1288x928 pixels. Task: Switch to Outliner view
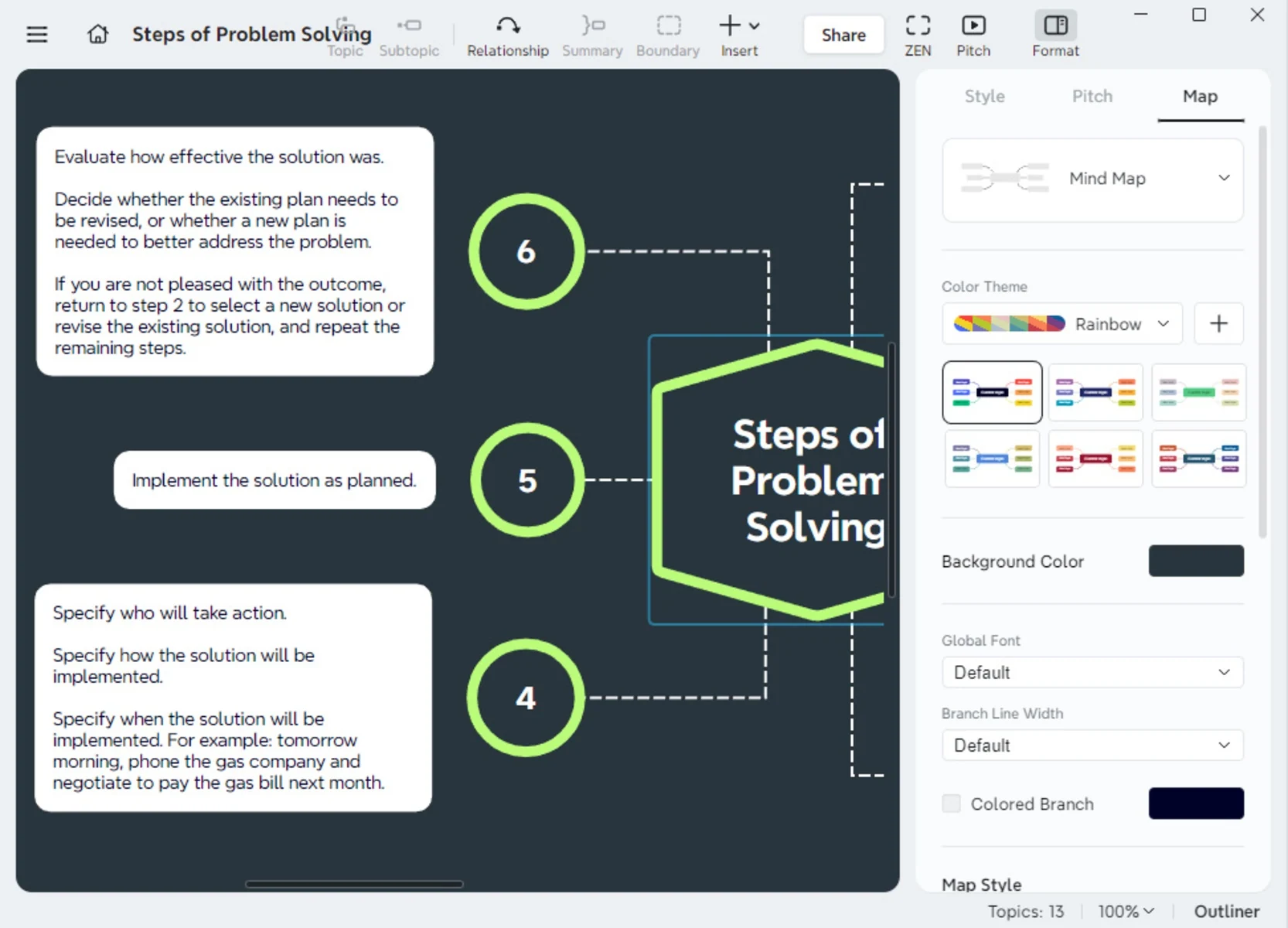point(1226,912)
